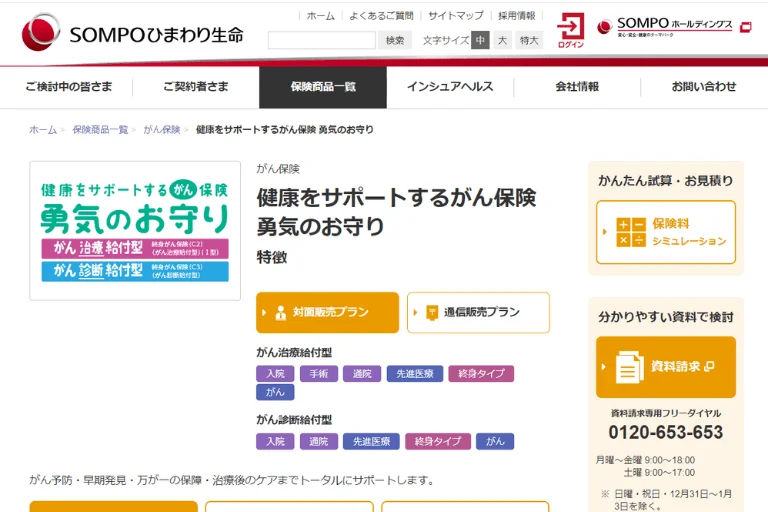Set text size to 特大
This screenshot has height=512, width=768.
click(529, 40)
